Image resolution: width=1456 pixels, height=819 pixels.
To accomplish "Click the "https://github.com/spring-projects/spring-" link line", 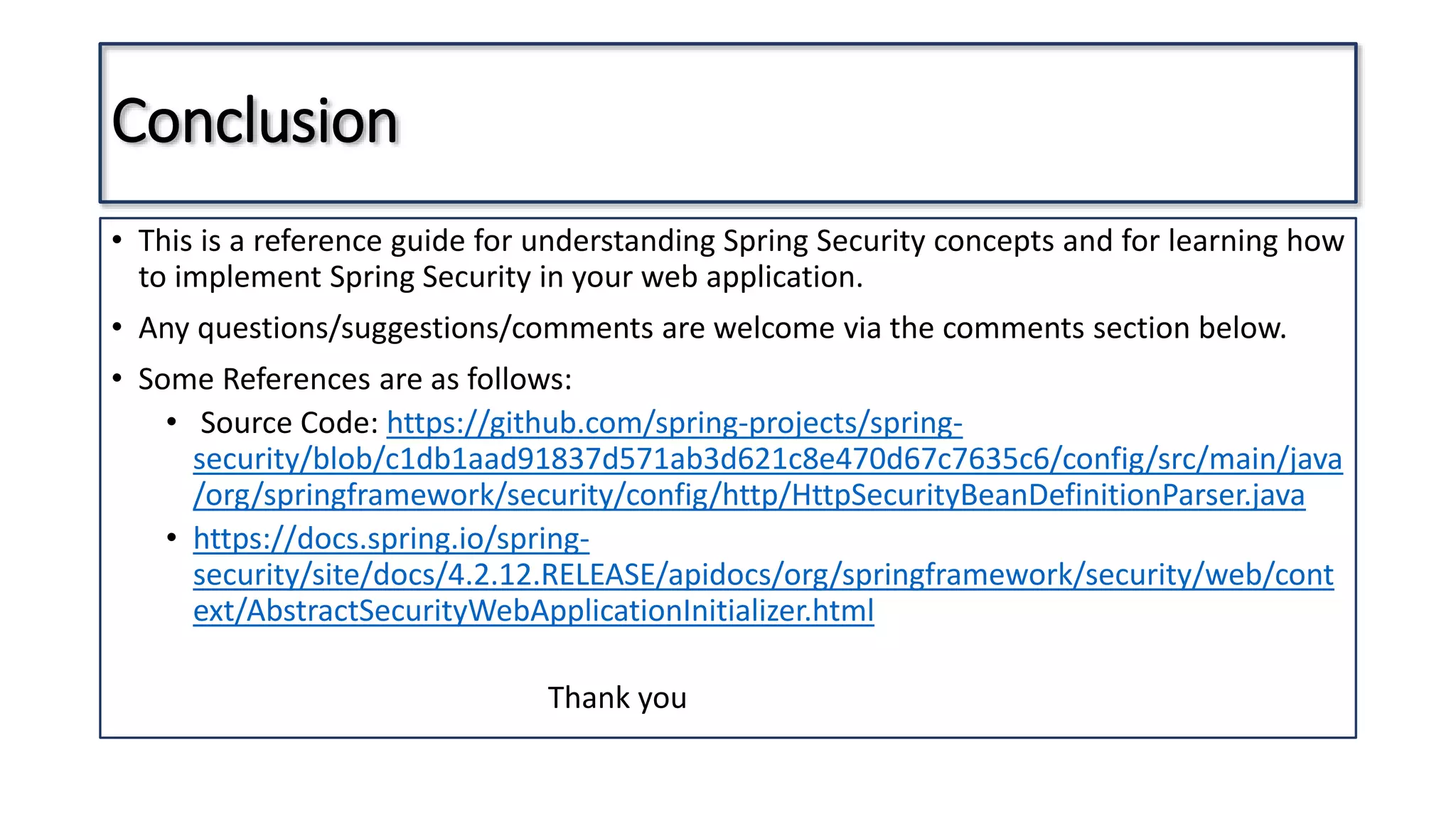I will point(674,423).
